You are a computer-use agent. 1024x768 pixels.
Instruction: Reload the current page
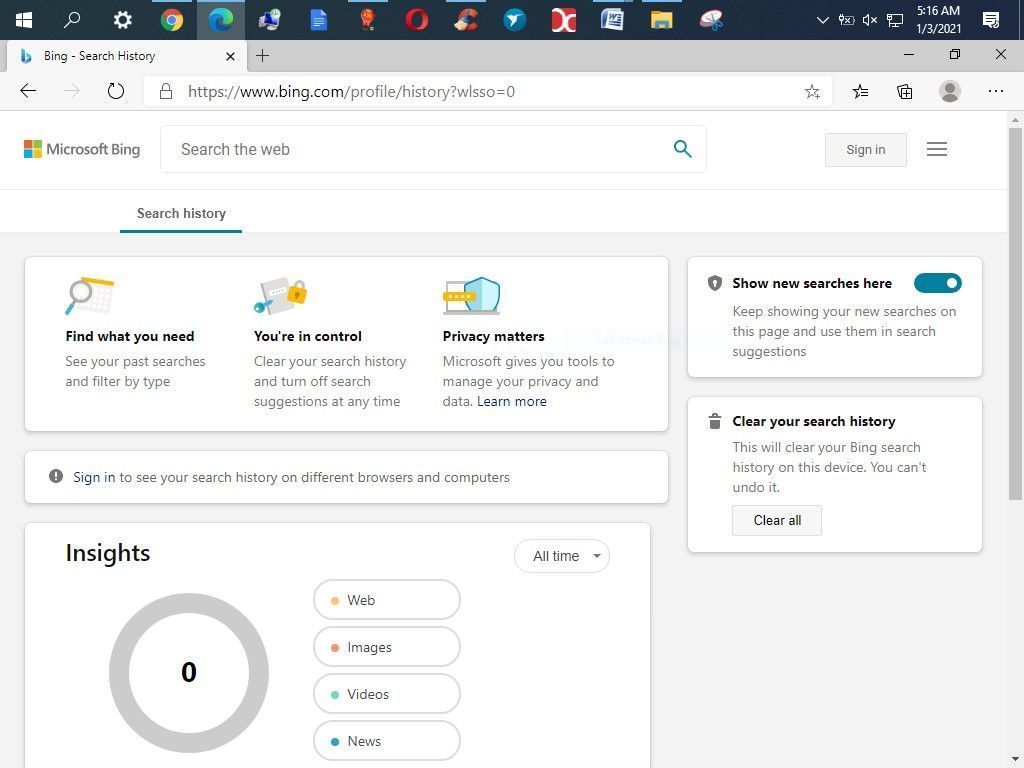[116, 91]
